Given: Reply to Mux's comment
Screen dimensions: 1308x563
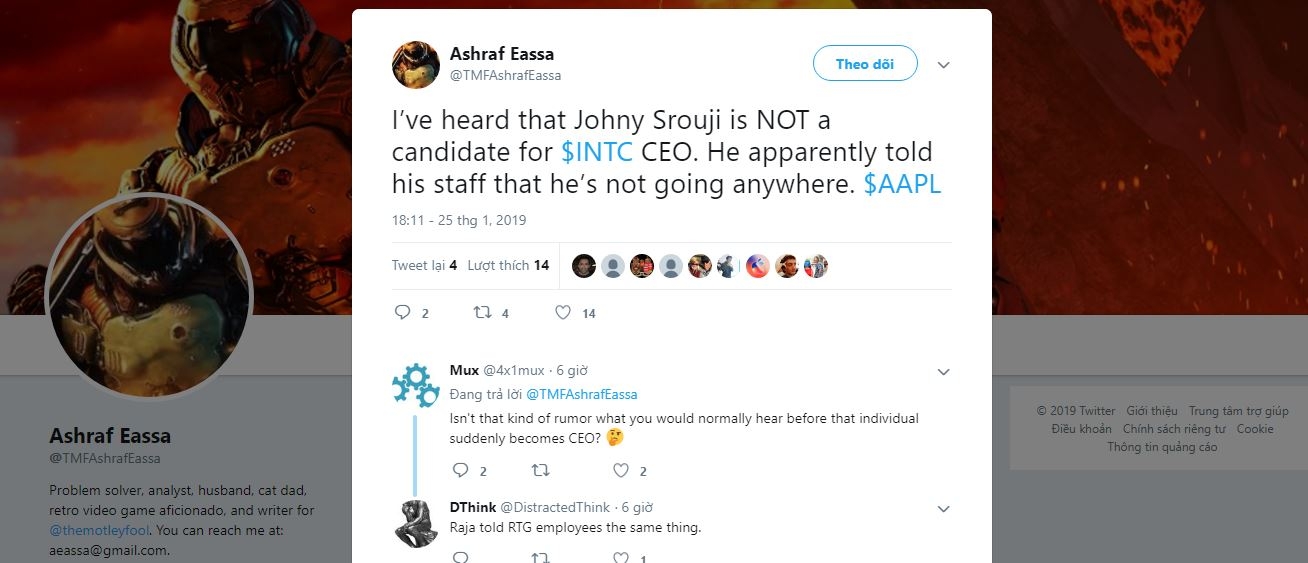Looking at the screenshot, I should pyautogui.click(x=461, y=470).
